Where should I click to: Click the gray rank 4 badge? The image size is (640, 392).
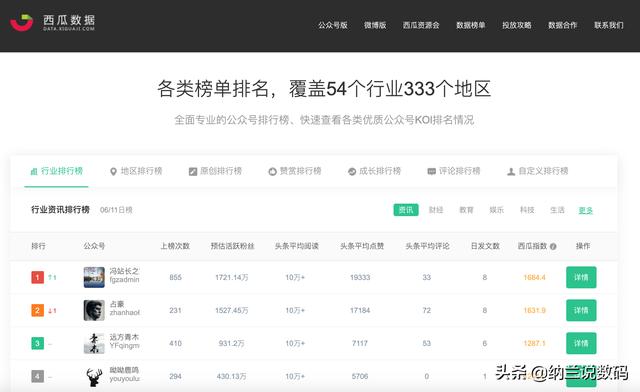(38, 376)
